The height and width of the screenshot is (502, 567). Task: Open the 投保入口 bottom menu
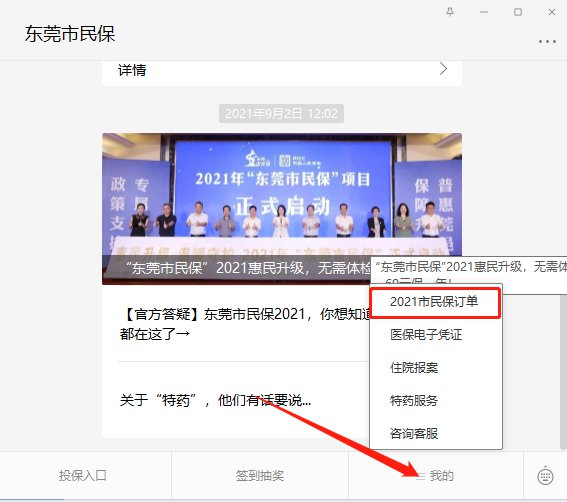click(x=83, y=476)
